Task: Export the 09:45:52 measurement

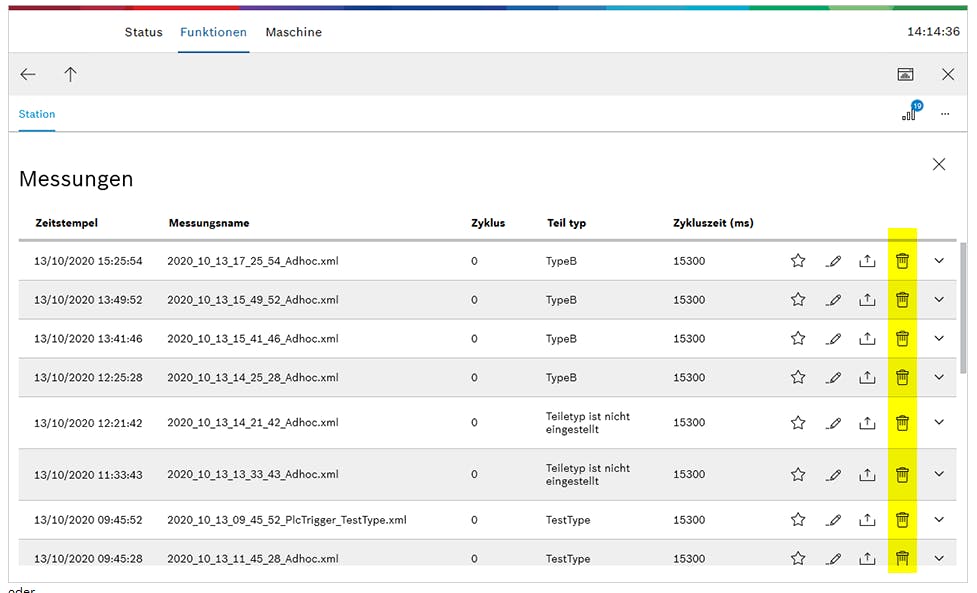Action: [867, 519]
